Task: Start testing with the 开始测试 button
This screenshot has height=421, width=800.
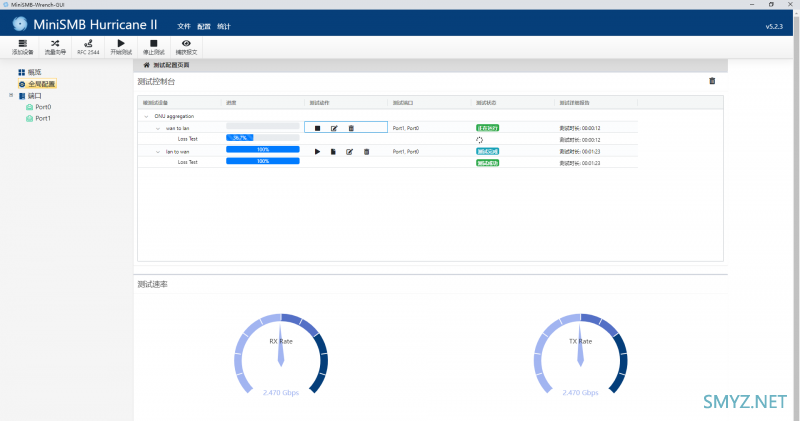Action: (121, 47)
